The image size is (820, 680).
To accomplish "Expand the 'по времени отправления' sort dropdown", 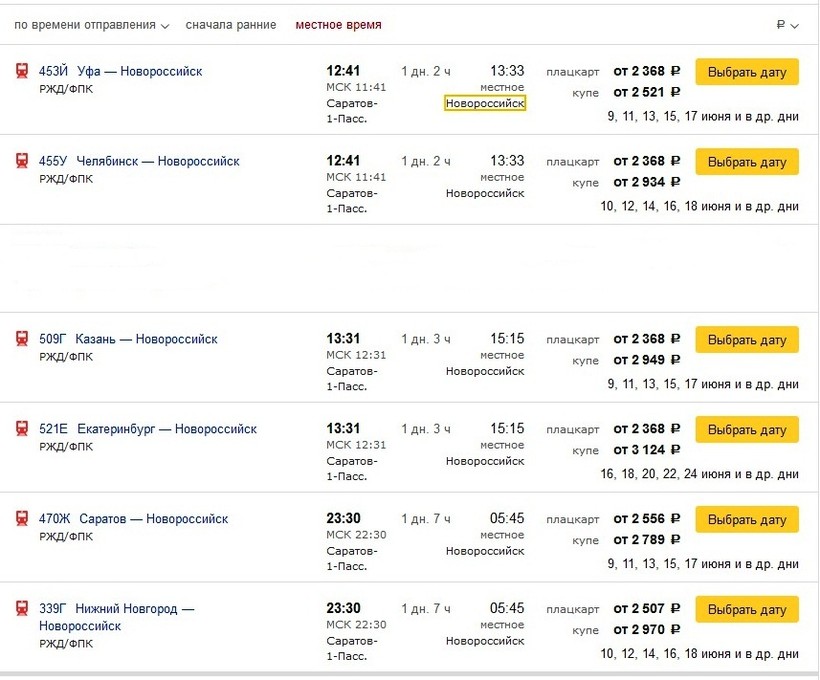I will click(92, 25).
